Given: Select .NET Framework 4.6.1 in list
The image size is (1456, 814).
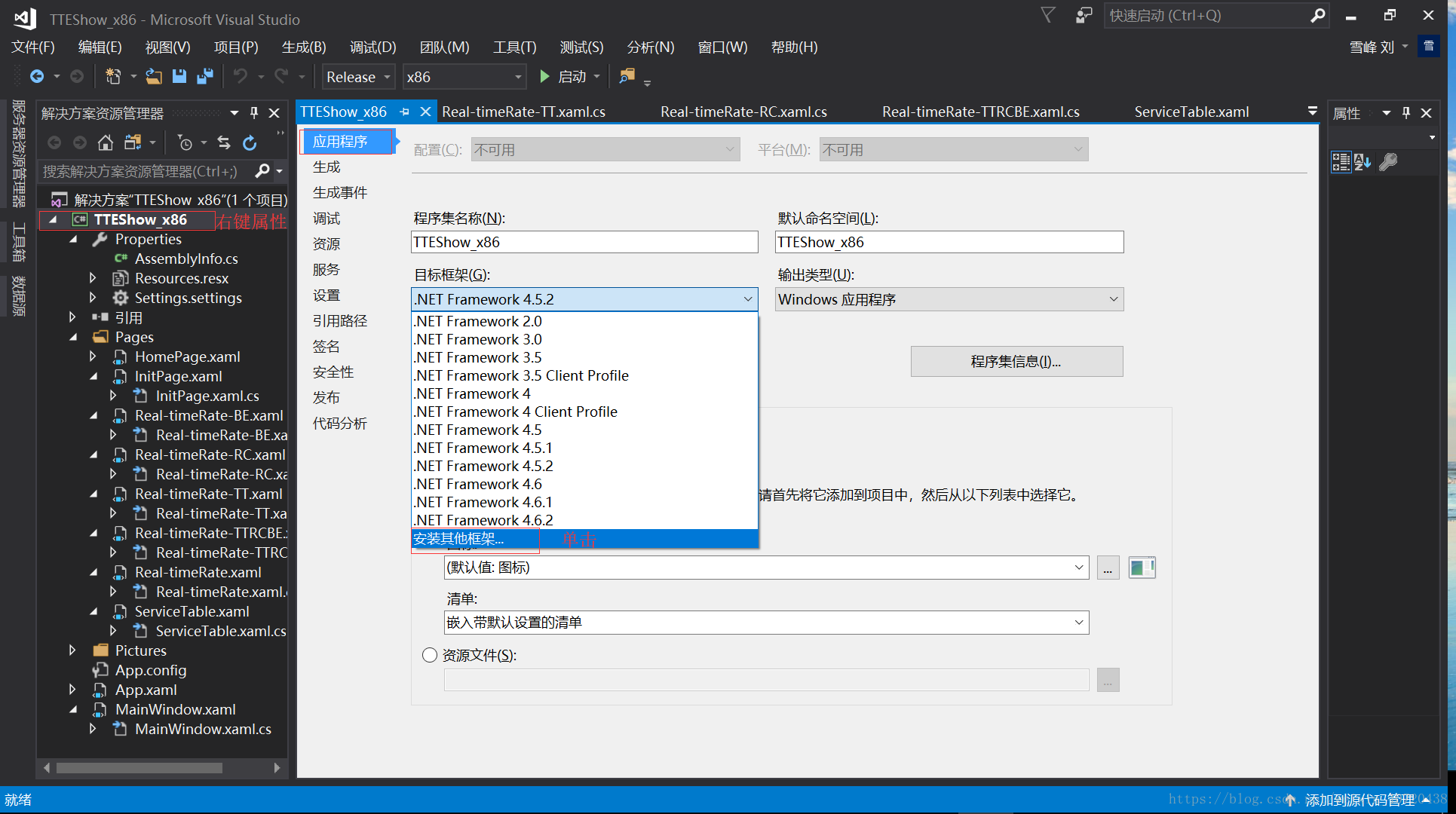Looking at the screenshot, I should 584,502.
